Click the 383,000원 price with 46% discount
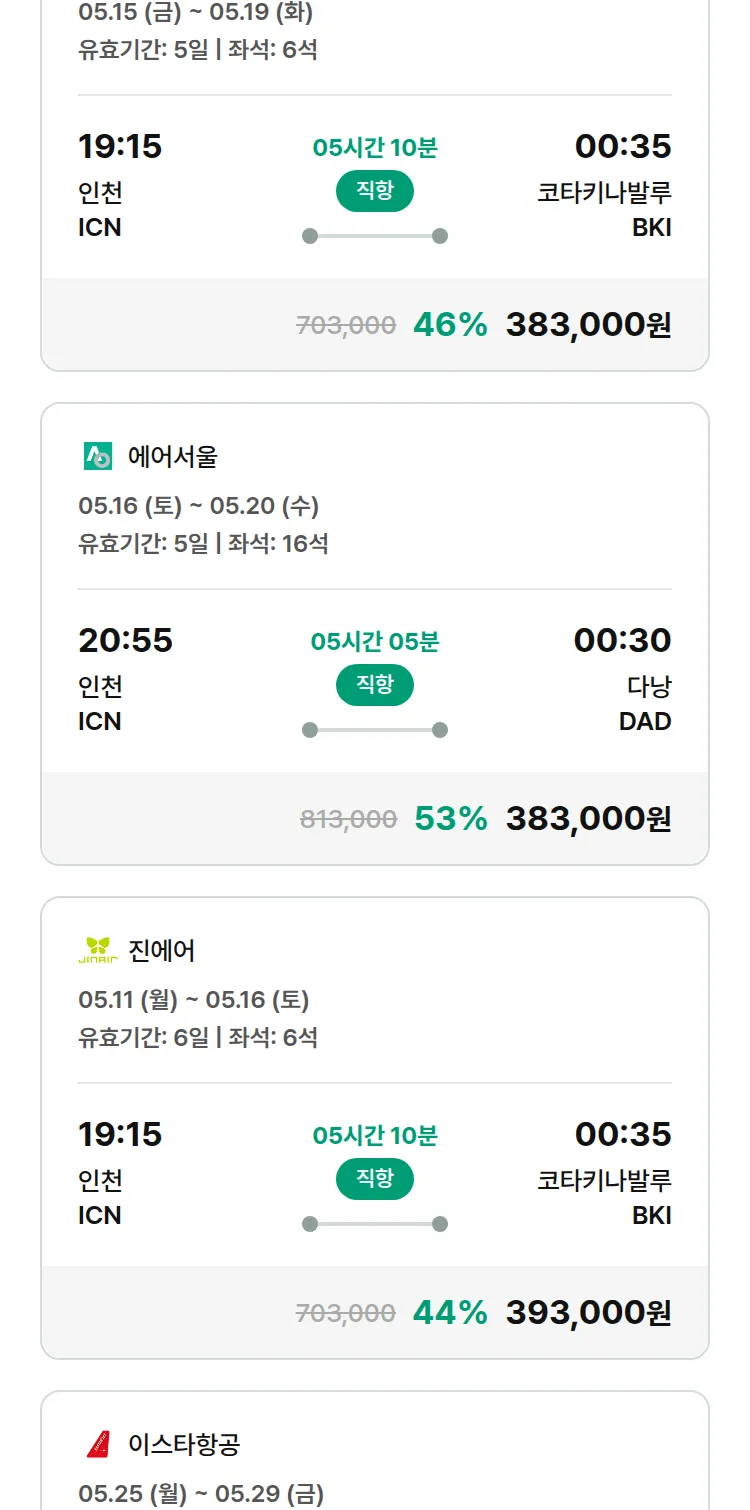 [x=588, y=325]
